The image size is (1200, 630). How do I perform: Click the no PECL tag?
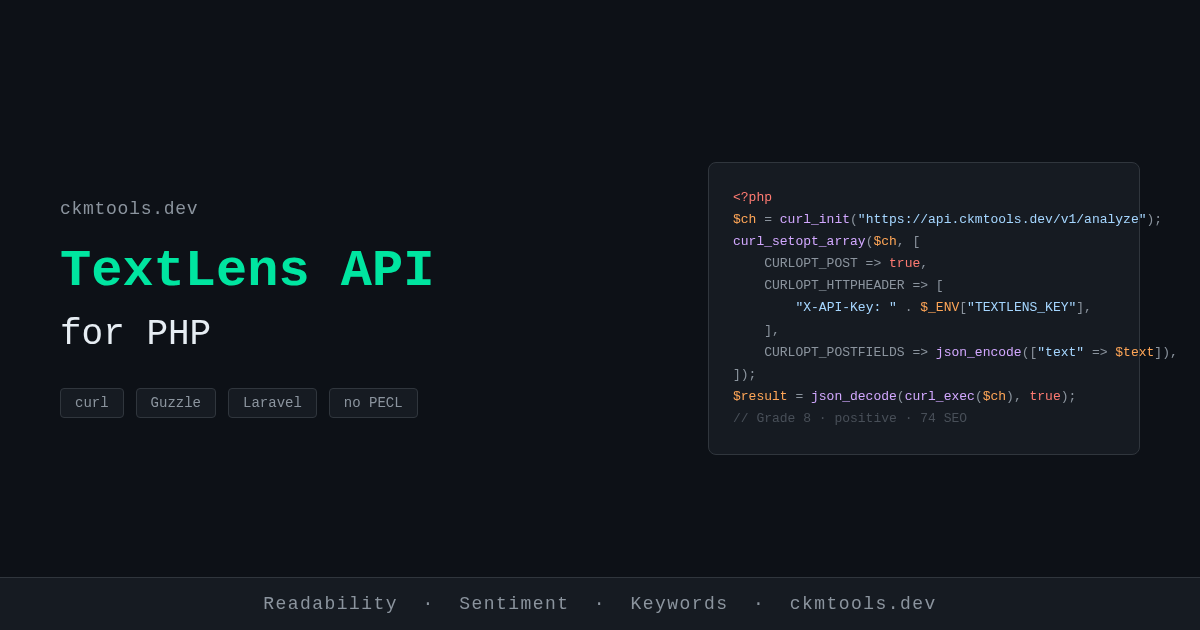[x=373, y=403]
